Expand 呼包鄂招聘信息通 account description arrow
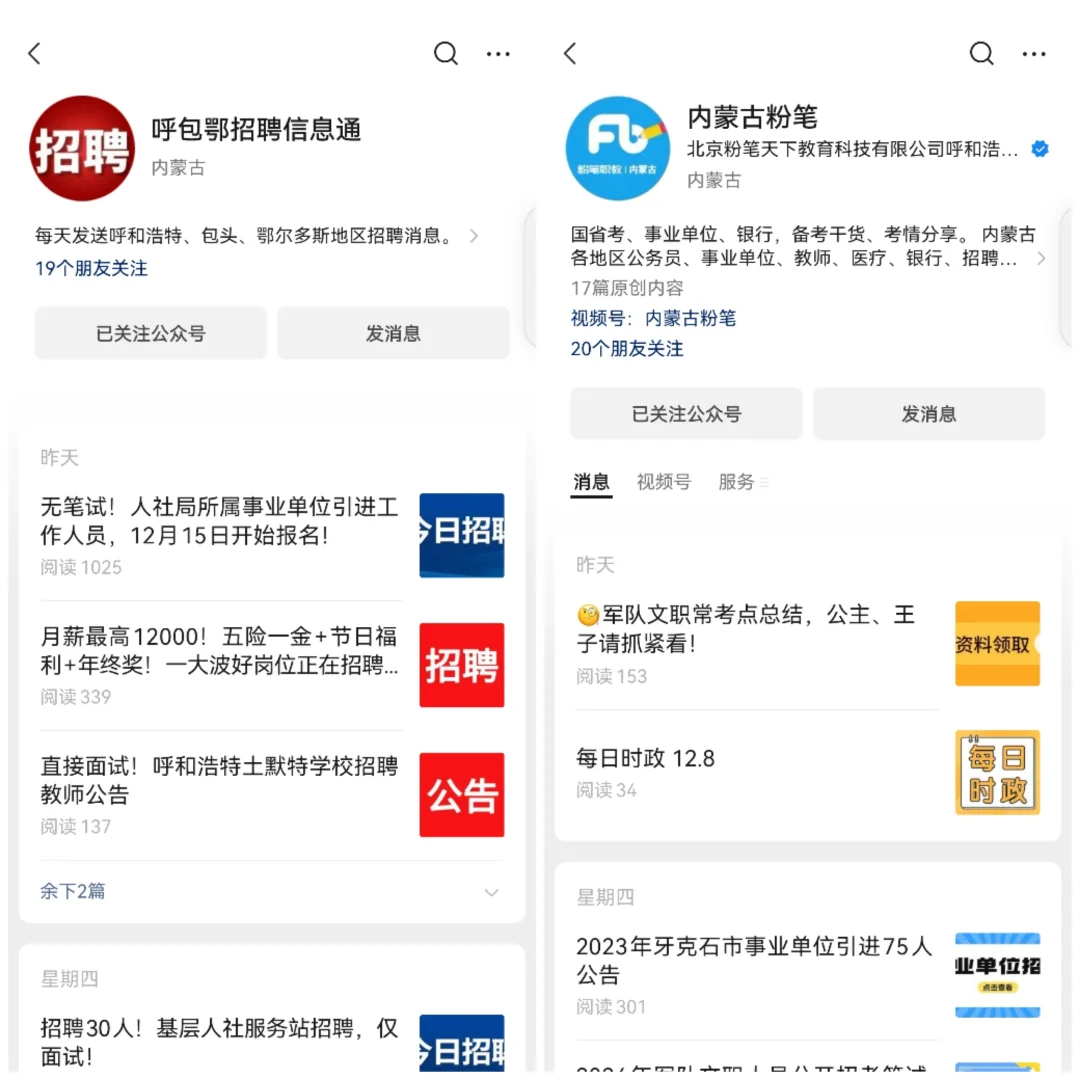The height and width of the screenshot is (1080, 1080). pos(474,236)
